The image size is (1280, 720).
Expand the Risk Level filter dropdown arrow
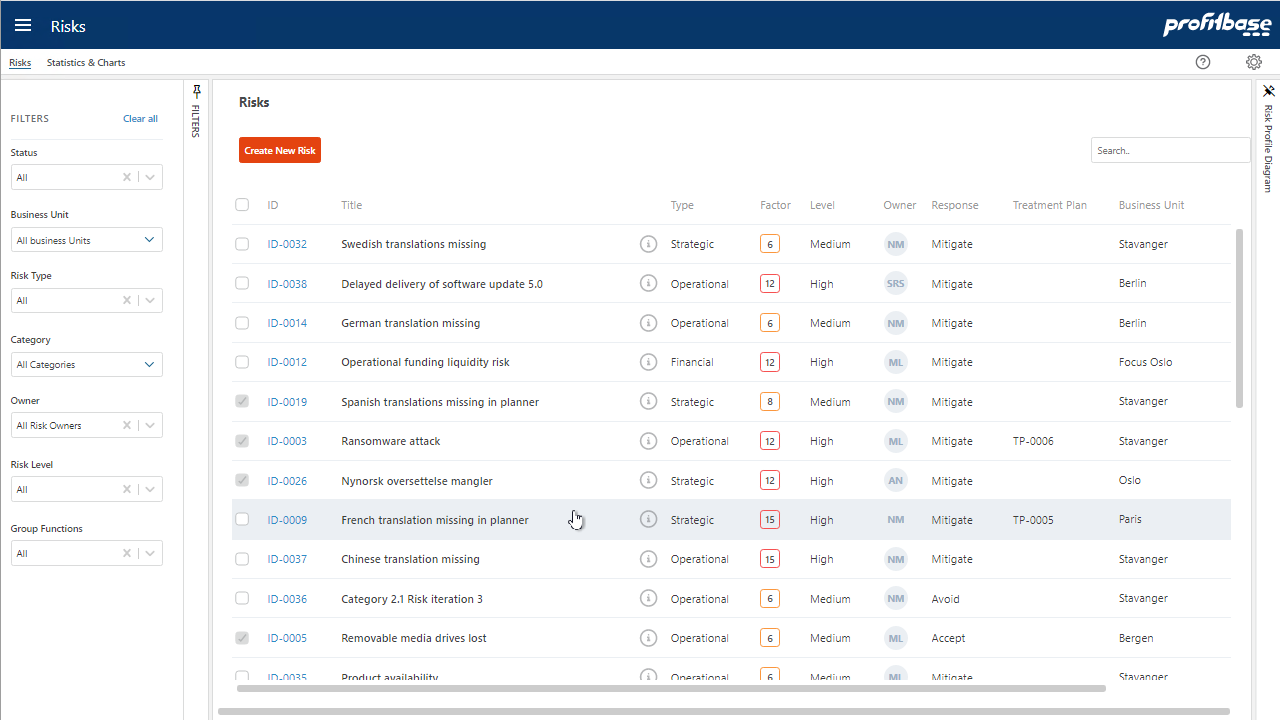(150, 489)
